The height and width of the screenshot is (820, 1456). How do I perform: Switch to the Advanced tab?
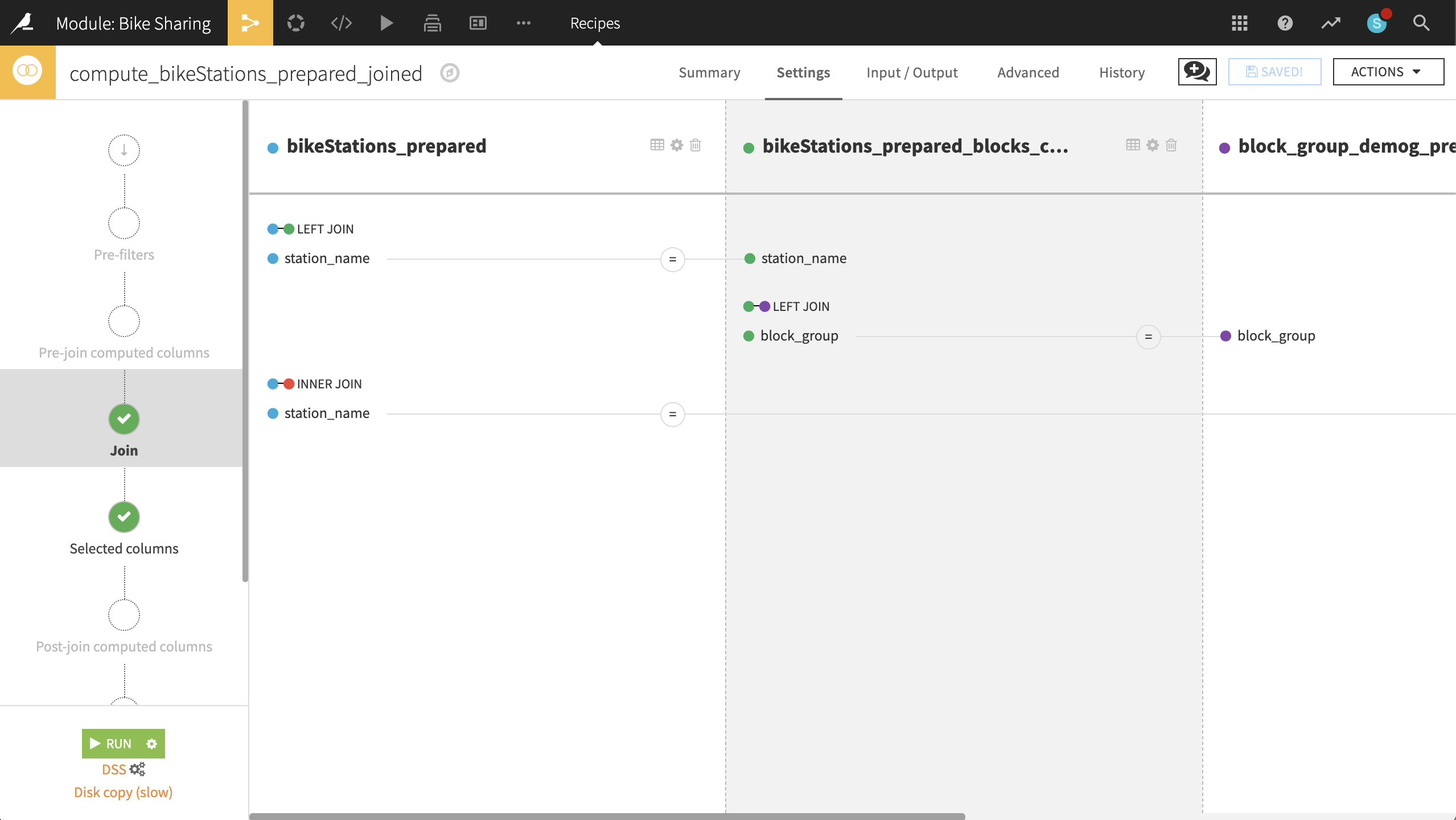pyautogui.click(x=1028, y=72)
